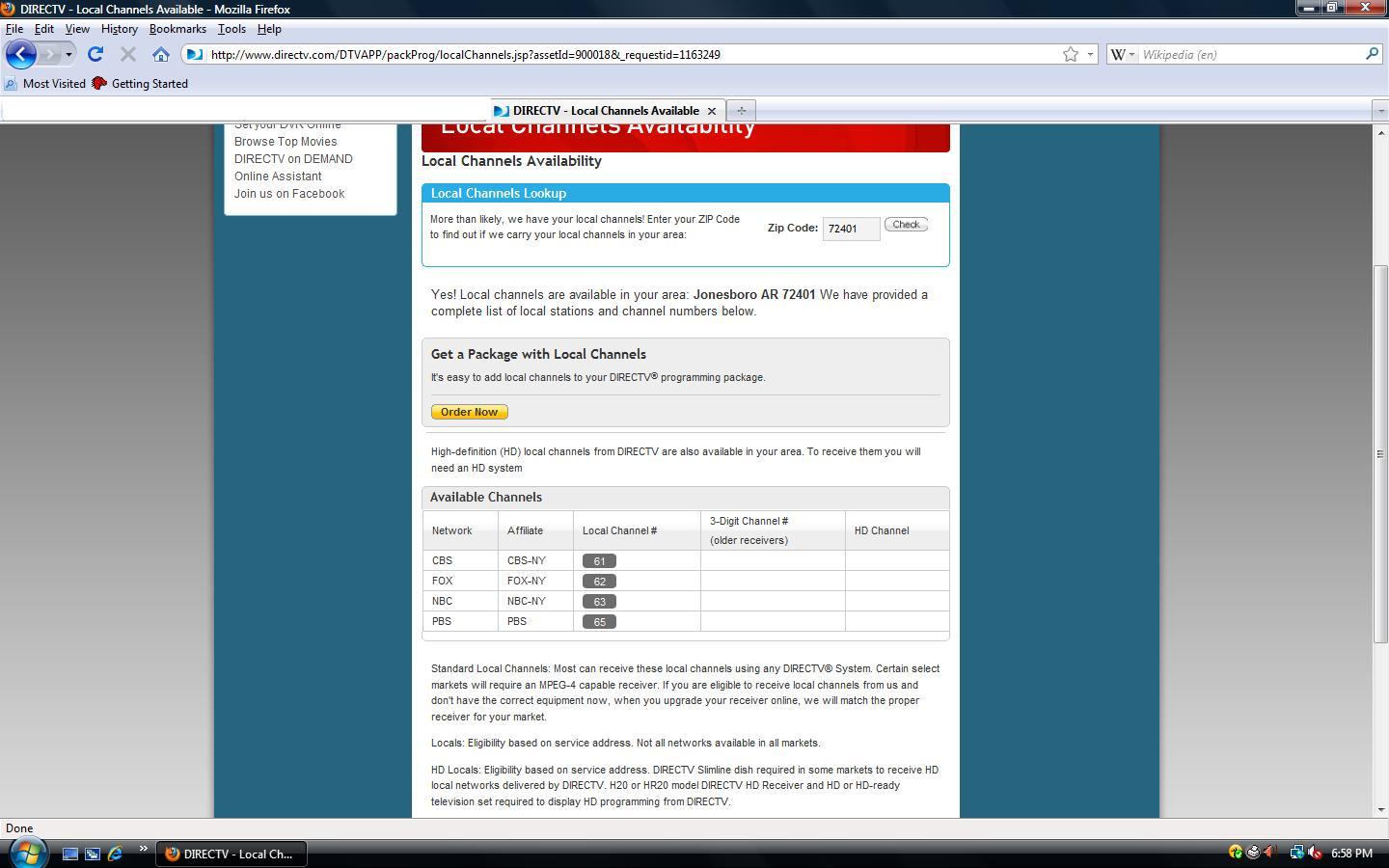Open the Most Visited bookmarks folder
Image resolution: width=1389 pixels, height=868 pixels.
pyautogui.click(x=45, y=84)
